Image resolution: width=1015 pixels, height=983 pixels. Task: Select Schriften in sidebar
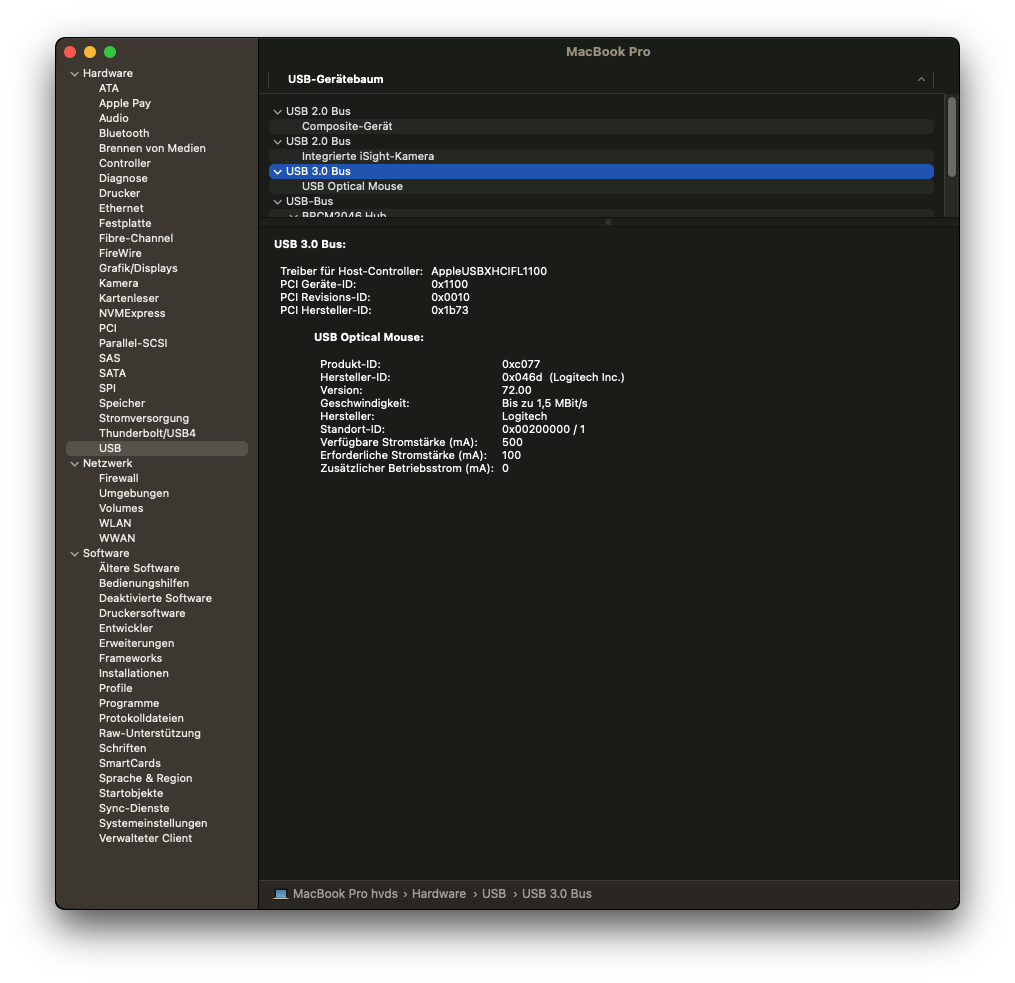tap(122, 747)
